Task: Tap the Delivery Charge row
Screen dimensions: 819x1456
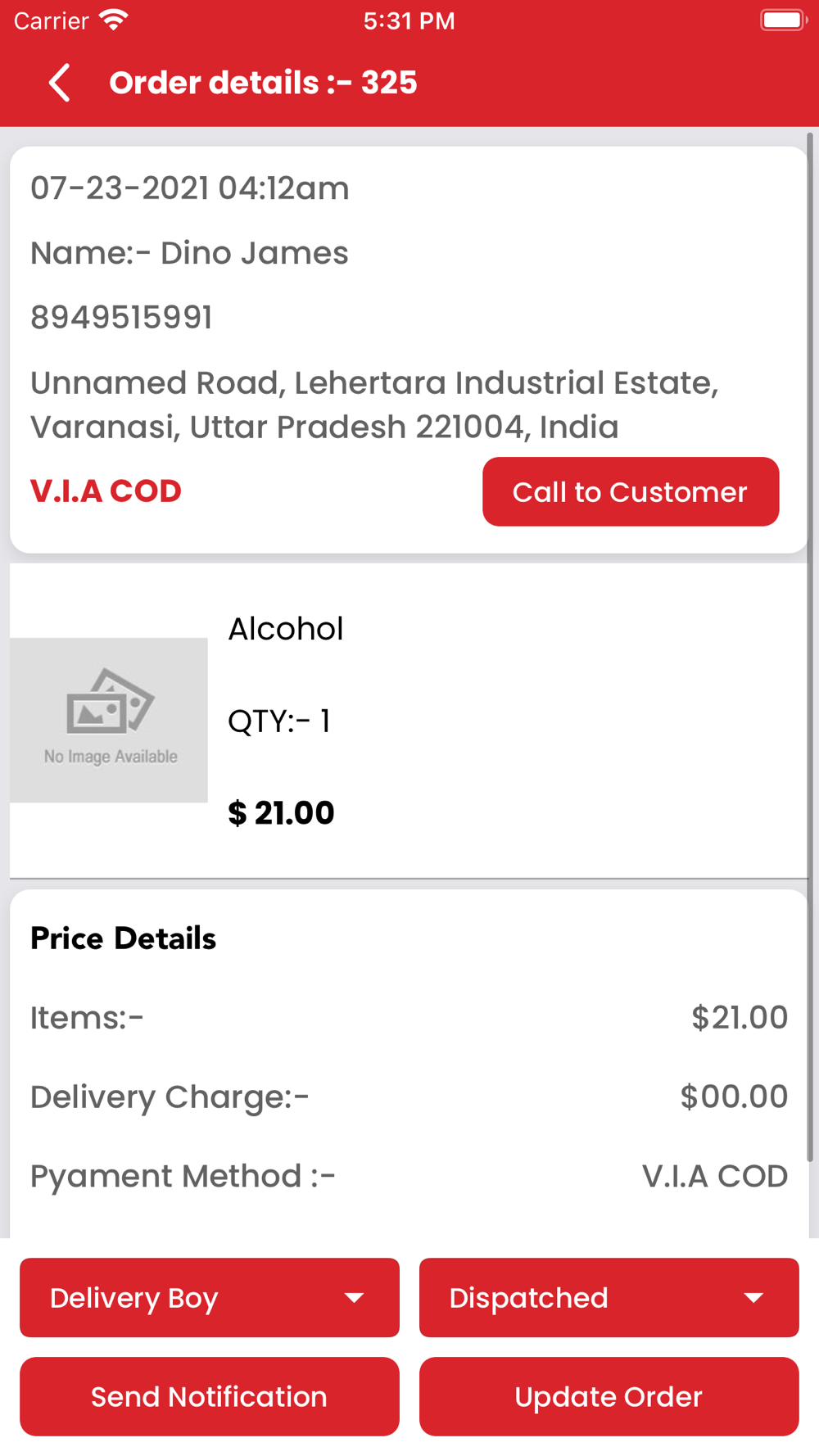Action: [408, 1097]
